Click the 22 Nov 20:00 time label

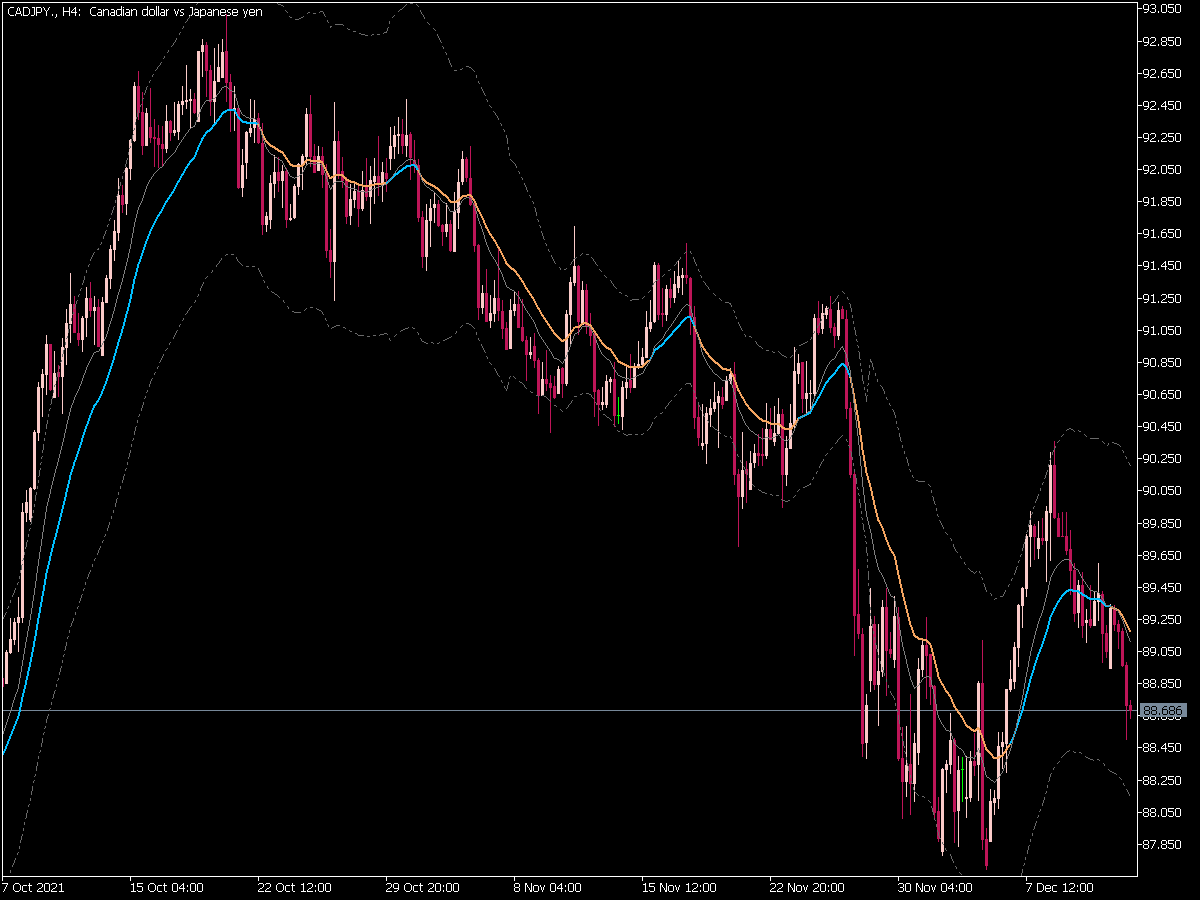click(807, 887)
